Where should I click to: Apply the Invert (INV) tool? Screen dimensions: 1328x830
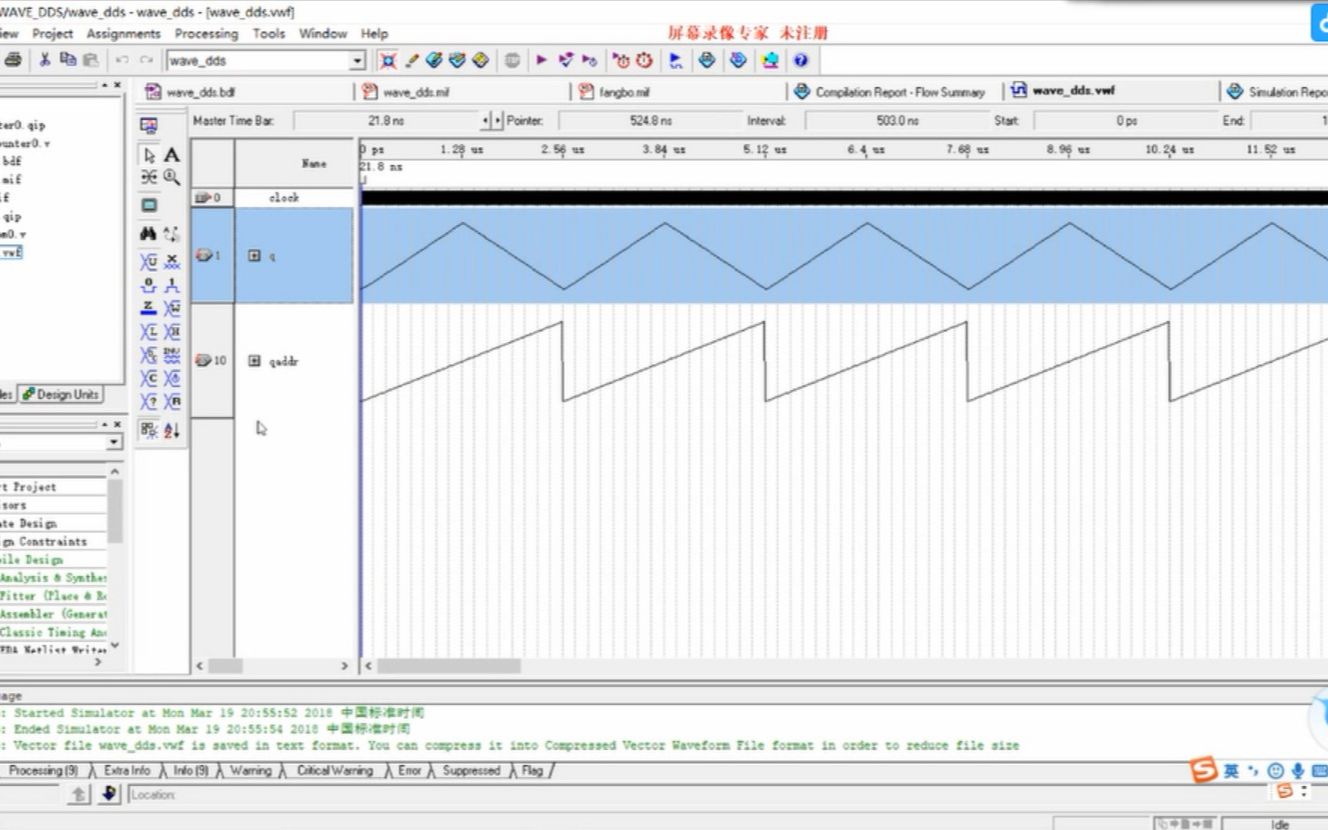[172, 355]
